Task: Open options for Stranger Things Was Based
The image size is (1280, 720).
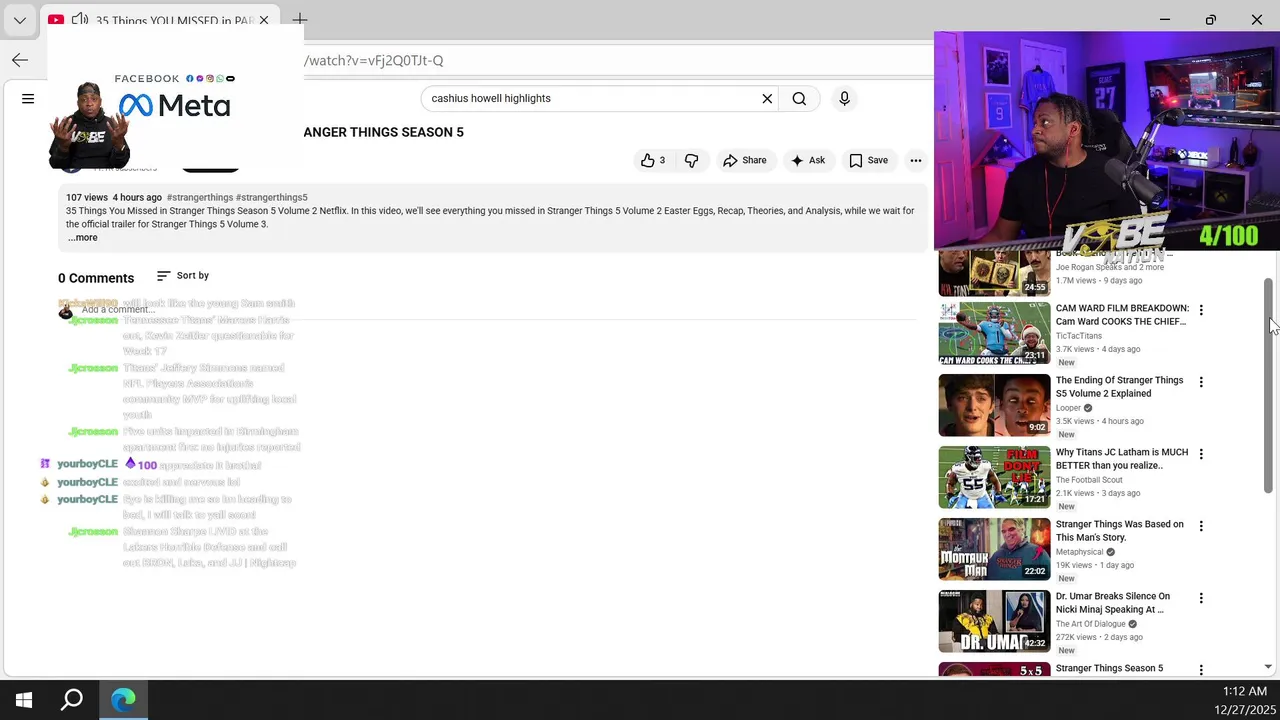Action: point(1201,526)
